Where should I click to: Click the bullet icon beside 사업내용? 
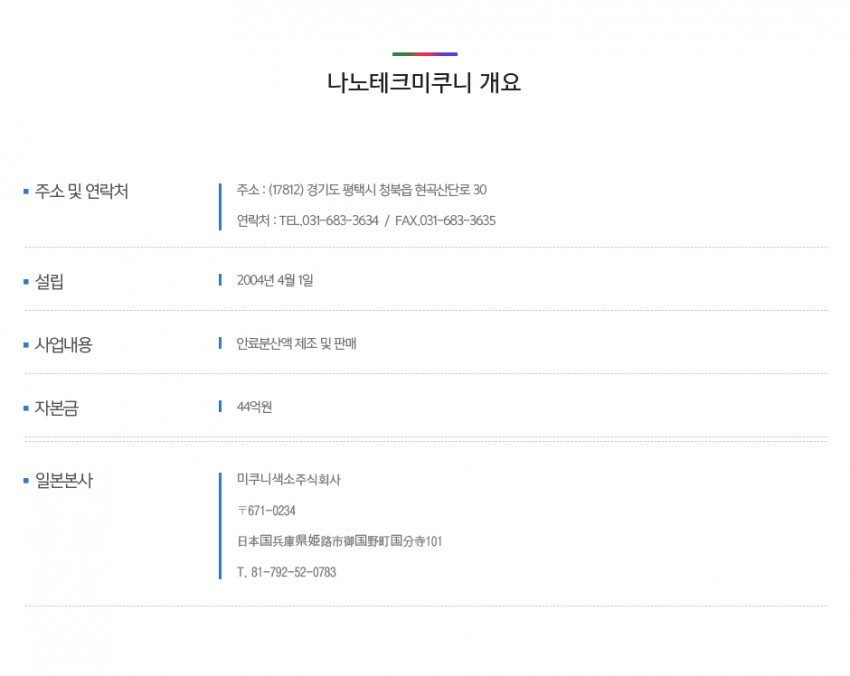tap(26, 345)
